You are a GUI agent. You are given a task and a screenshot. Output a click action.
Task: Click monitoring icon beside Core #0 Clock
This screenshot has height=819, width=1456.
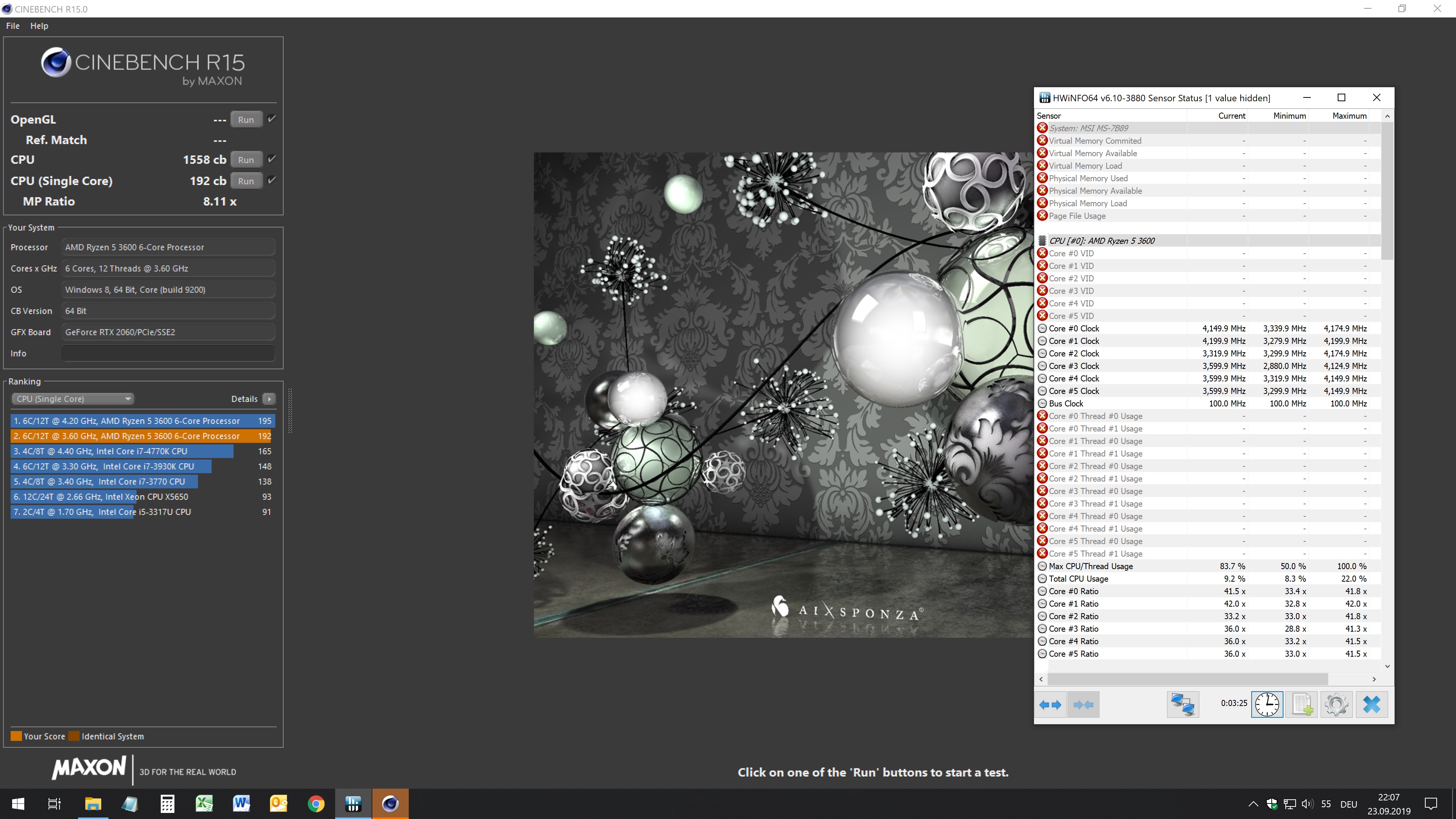[1042, 328]
